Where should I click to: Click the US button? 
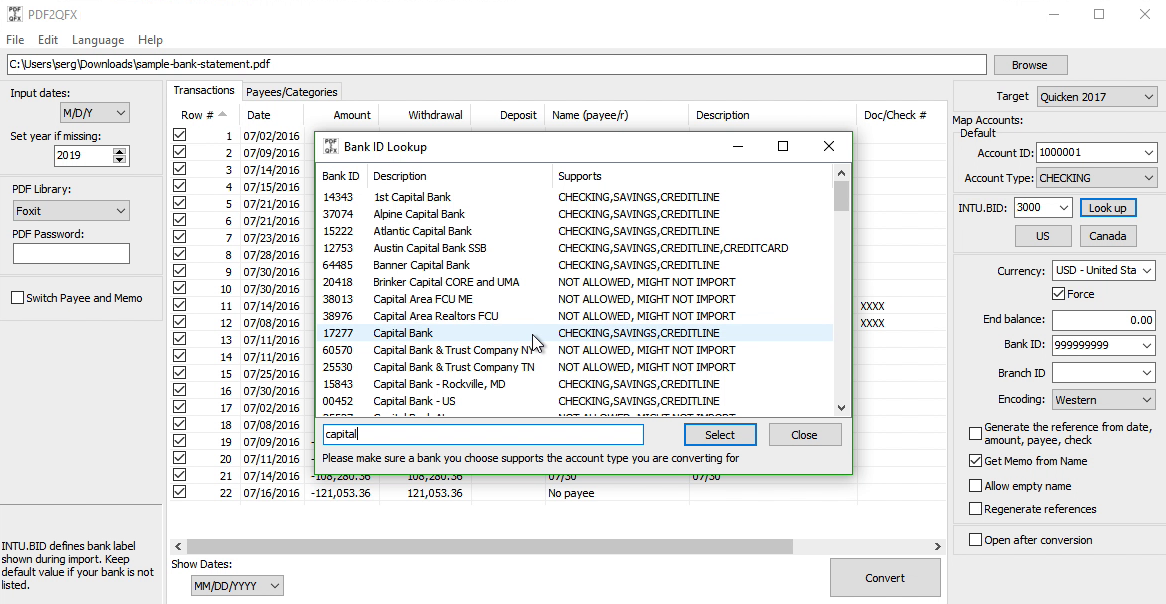click(1043, 236)
